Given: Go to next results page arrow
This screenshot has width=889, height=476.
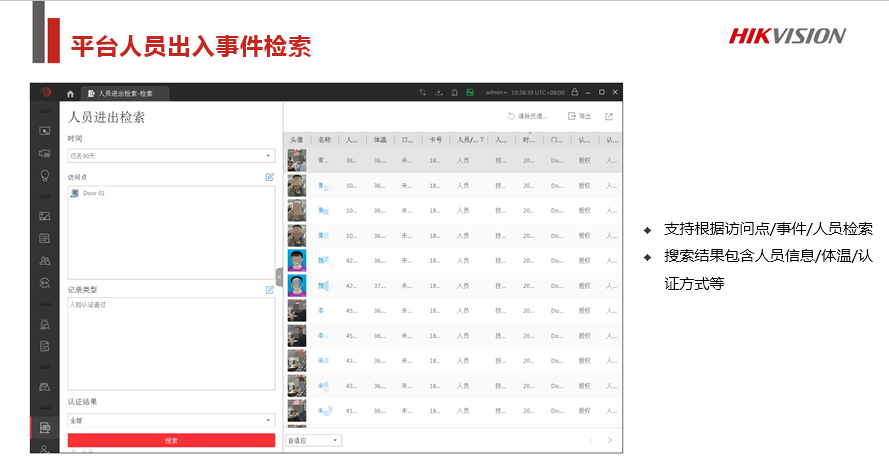Looking at the screenshot, I should pos(609,440).
